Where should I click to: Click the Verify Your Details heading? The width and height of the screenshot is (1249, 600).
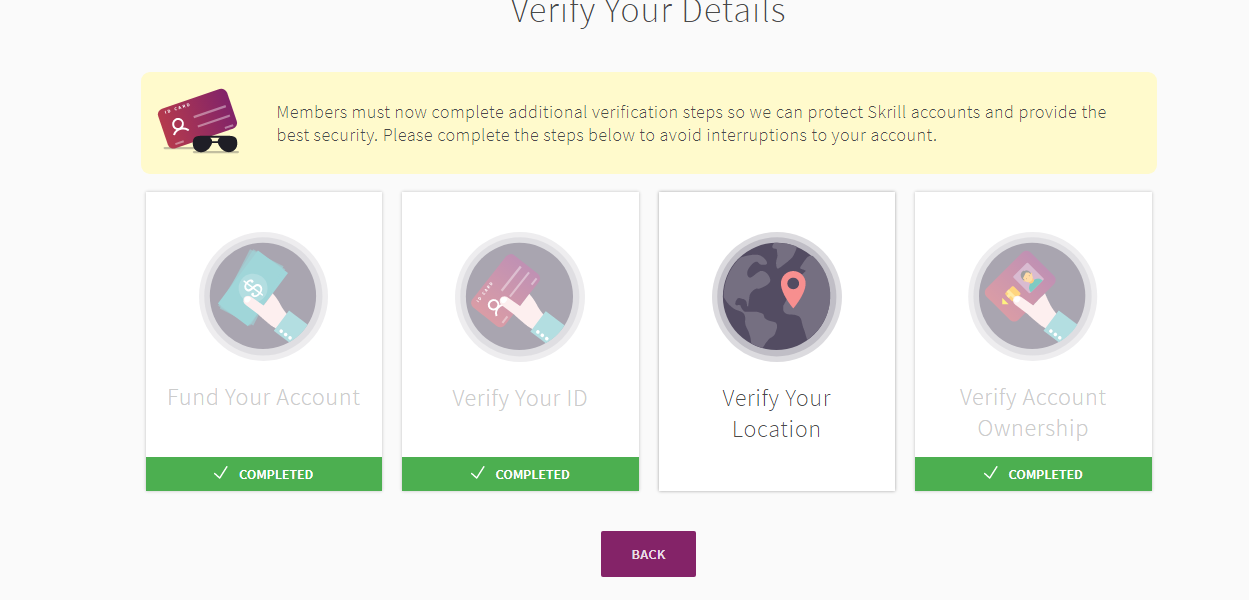(648, 13)
